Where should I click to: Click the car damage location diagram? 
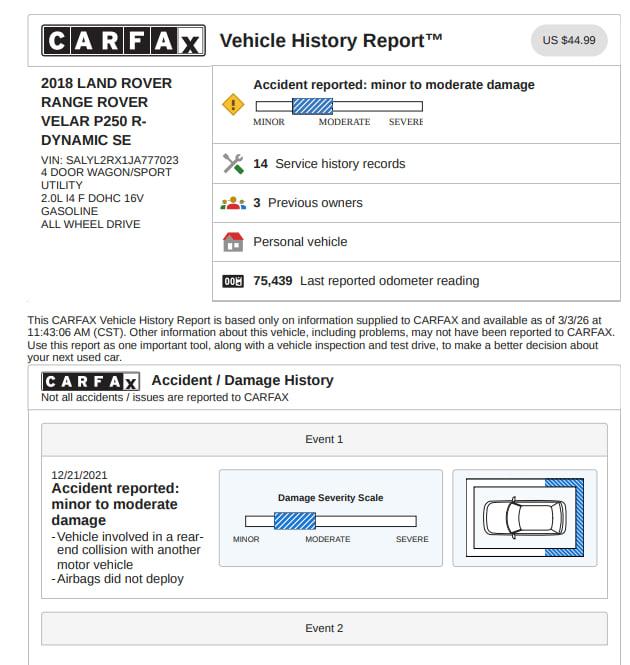[524, 518]
